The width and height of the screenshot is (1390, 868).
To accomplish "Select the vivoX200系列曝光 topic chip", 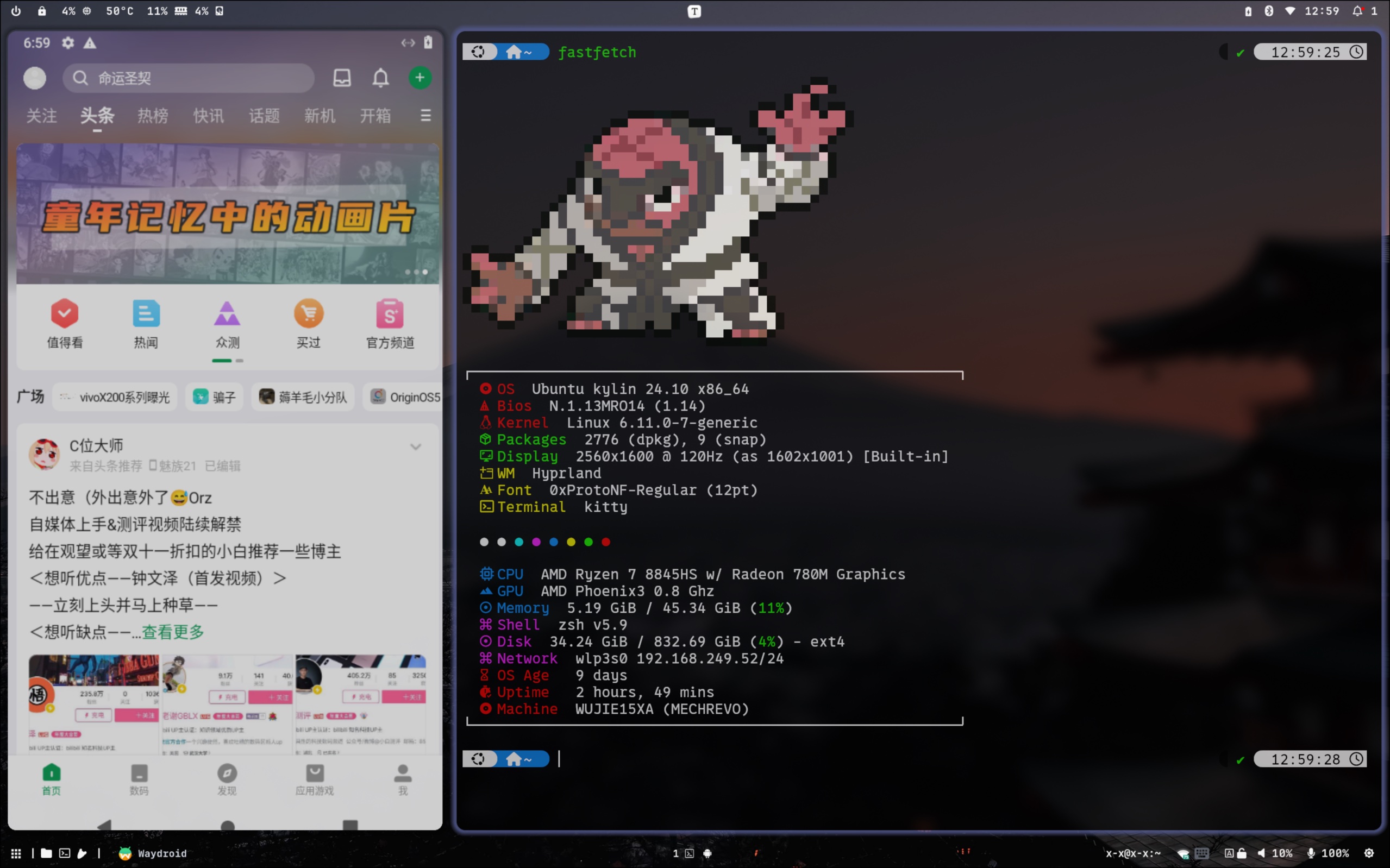I will [x=115, y=397].
